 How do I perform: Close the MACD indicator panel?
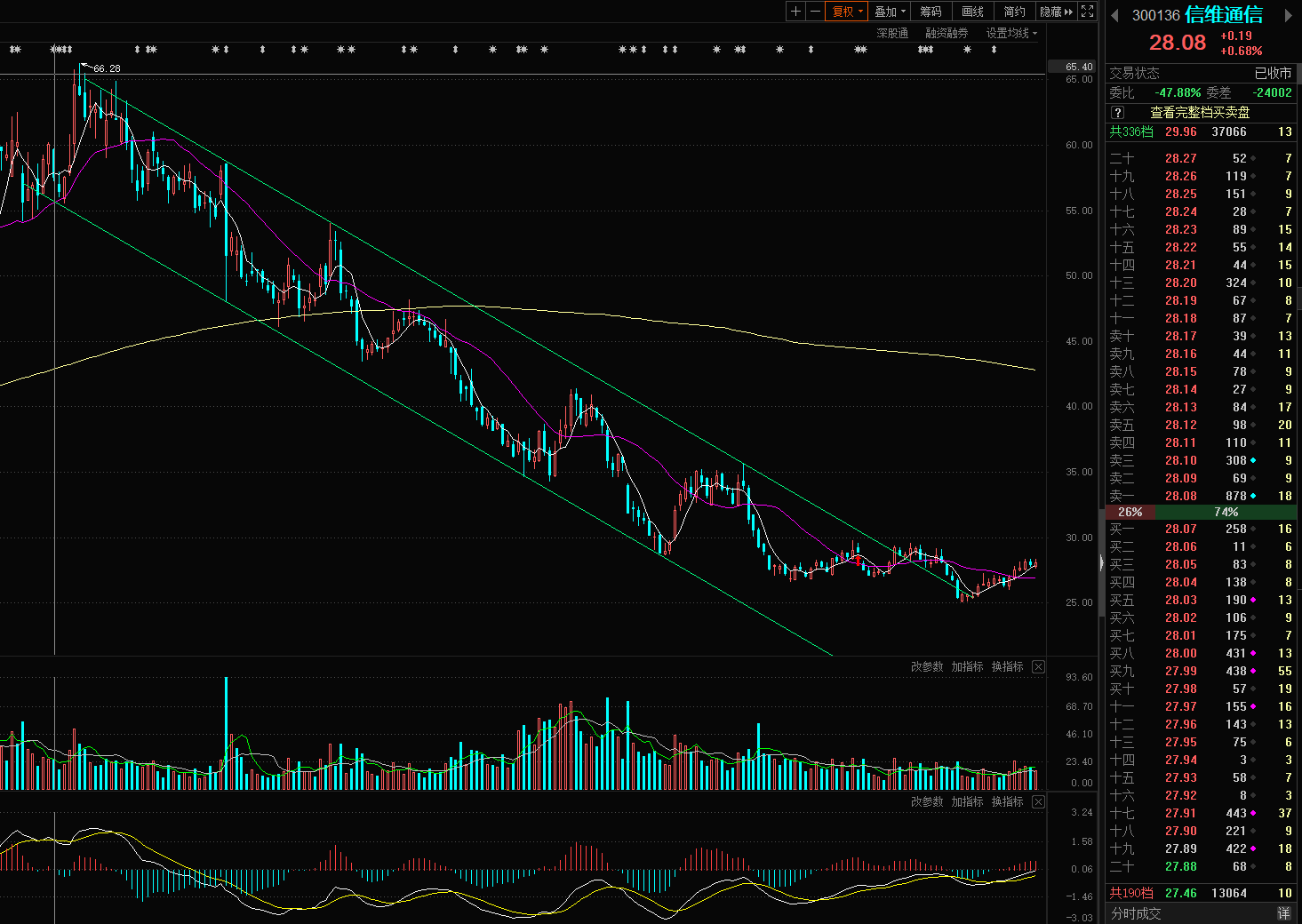pyautogui.click(x=1038, y=801)
